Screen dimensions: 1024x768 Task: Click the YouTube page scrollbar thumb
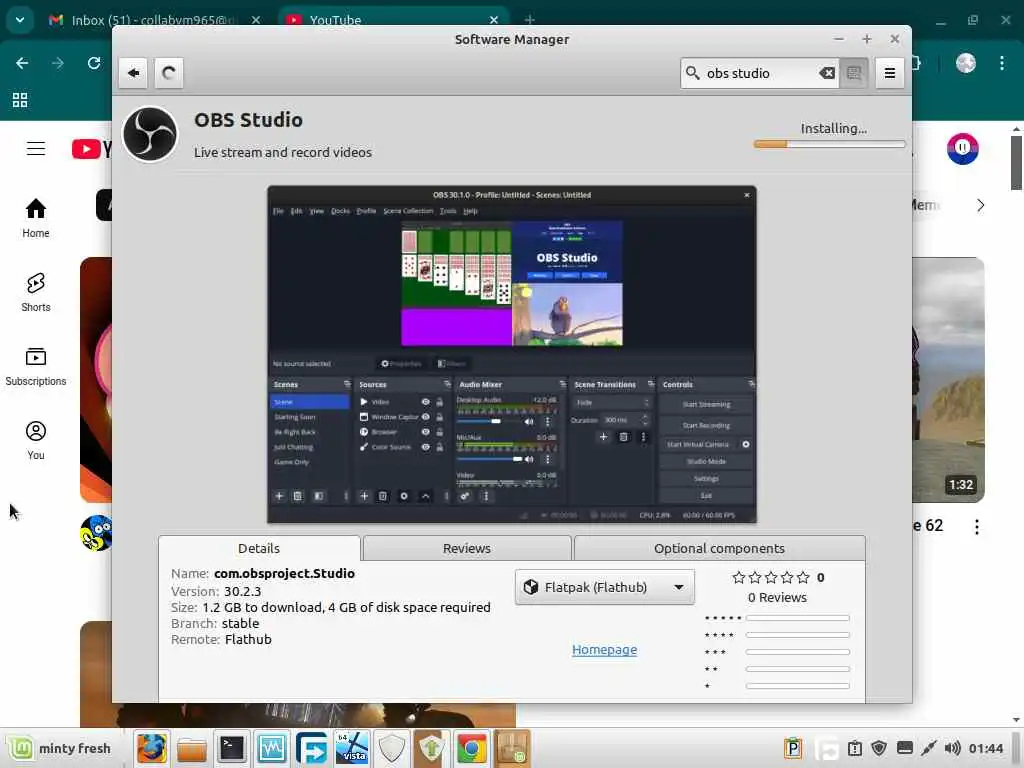(x=1016, y=162)
